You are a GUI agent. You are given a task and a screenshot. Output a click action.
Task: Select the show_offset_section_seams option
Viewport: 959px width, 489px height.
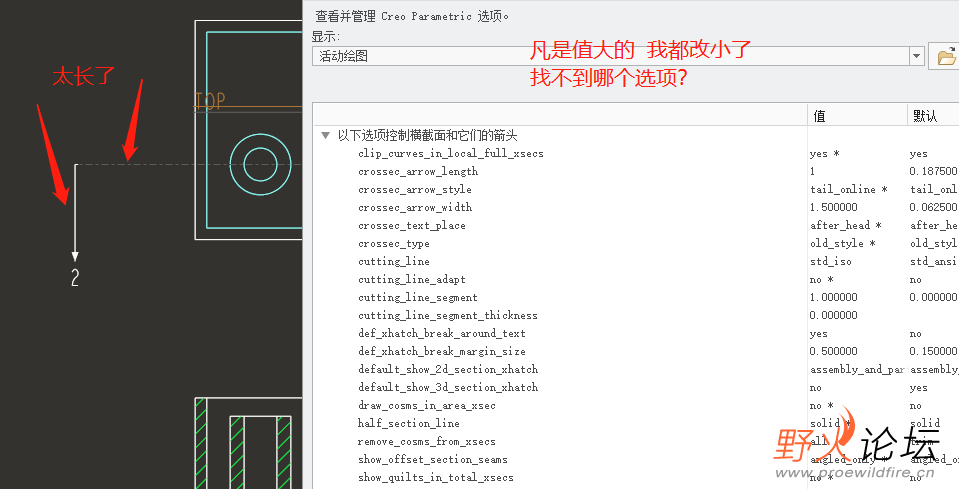[432, 459]
